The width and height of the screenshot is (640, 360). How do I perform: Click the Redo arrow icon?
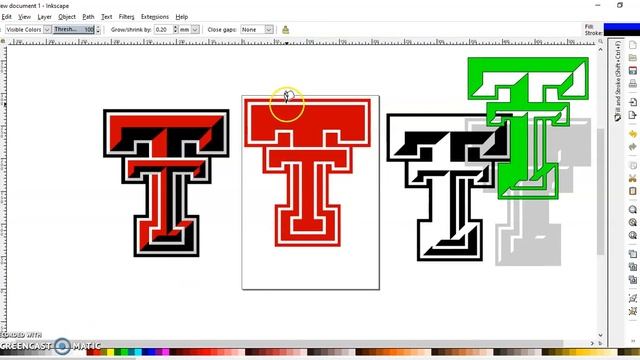(633, 147)
